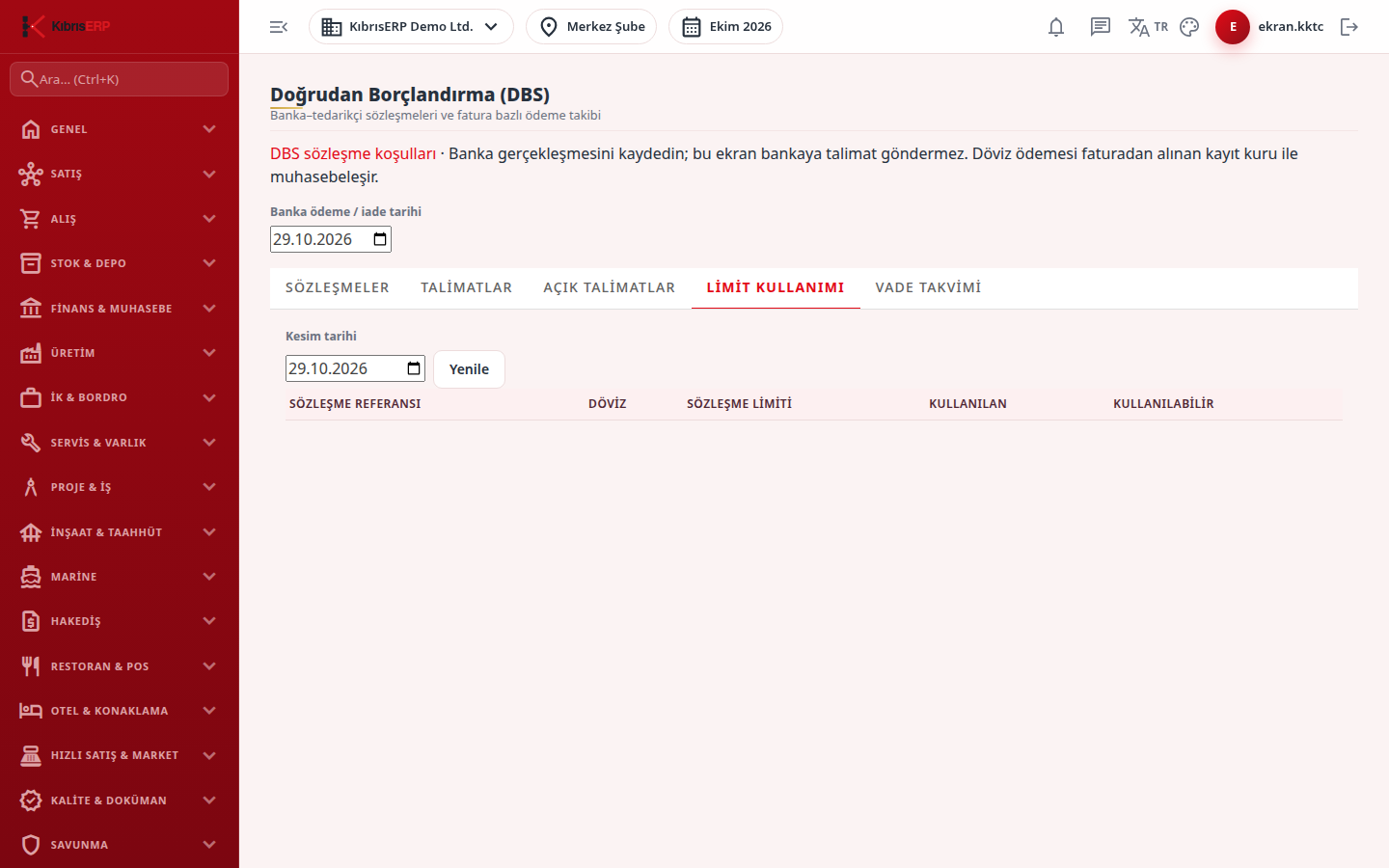
Task: Click the Kesim tarihi date field
Action: click(355, 368)
